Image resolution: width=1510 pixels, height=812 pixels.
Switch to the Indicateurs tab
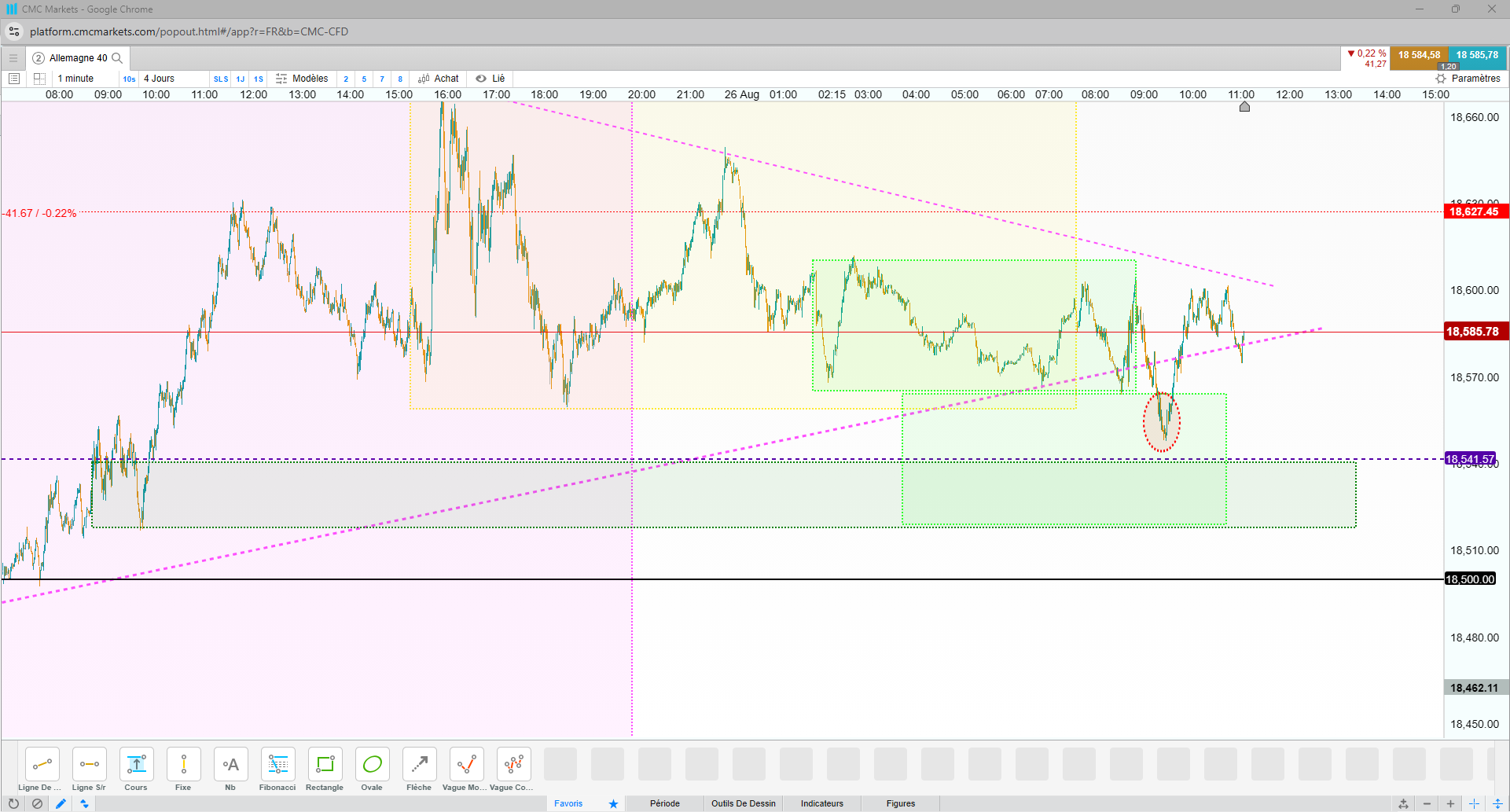click(x=821, y=803)
